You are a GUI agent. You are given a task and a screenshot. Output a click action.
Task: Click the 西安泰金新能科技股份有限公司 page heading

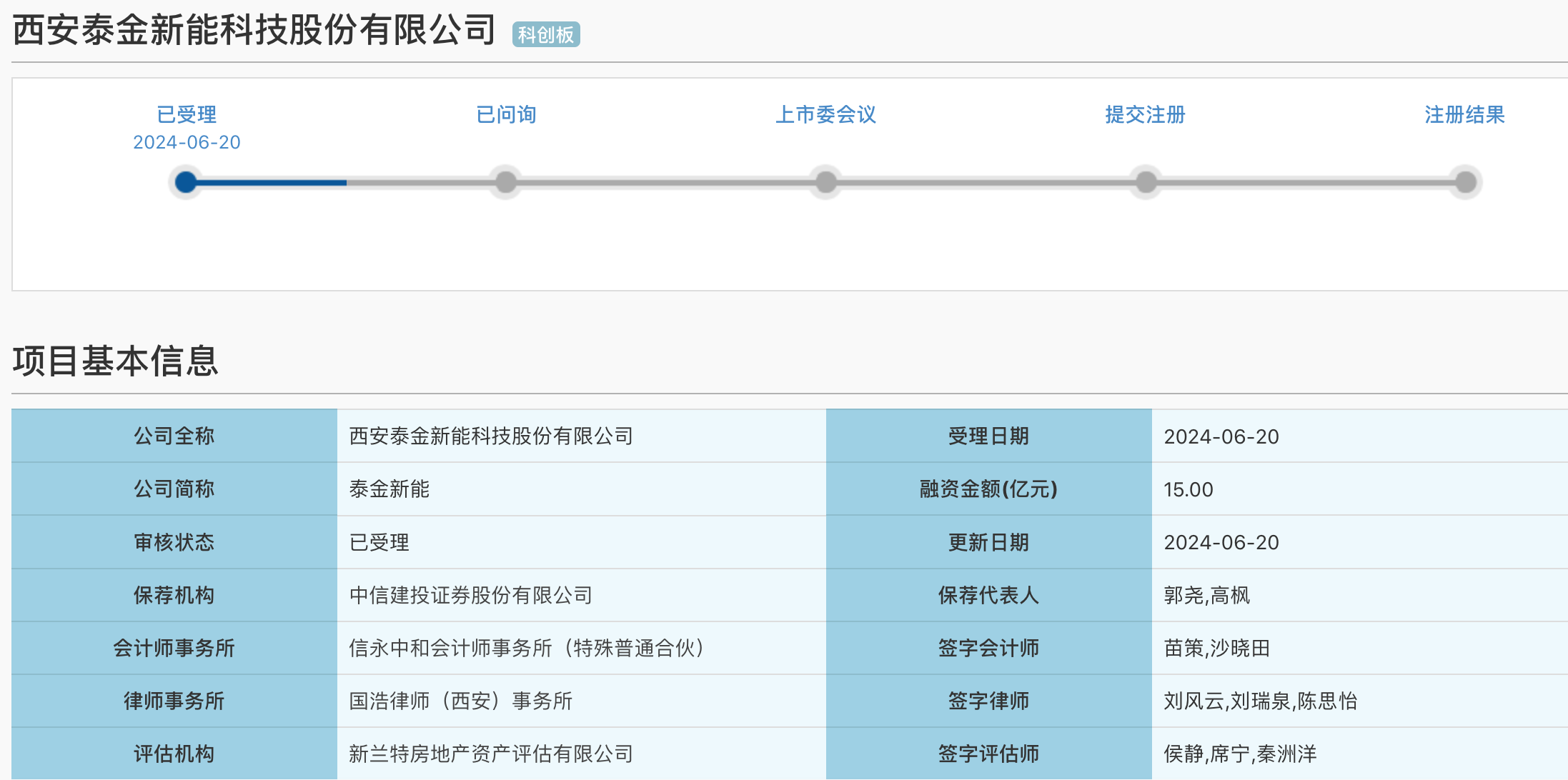(254, 30)
